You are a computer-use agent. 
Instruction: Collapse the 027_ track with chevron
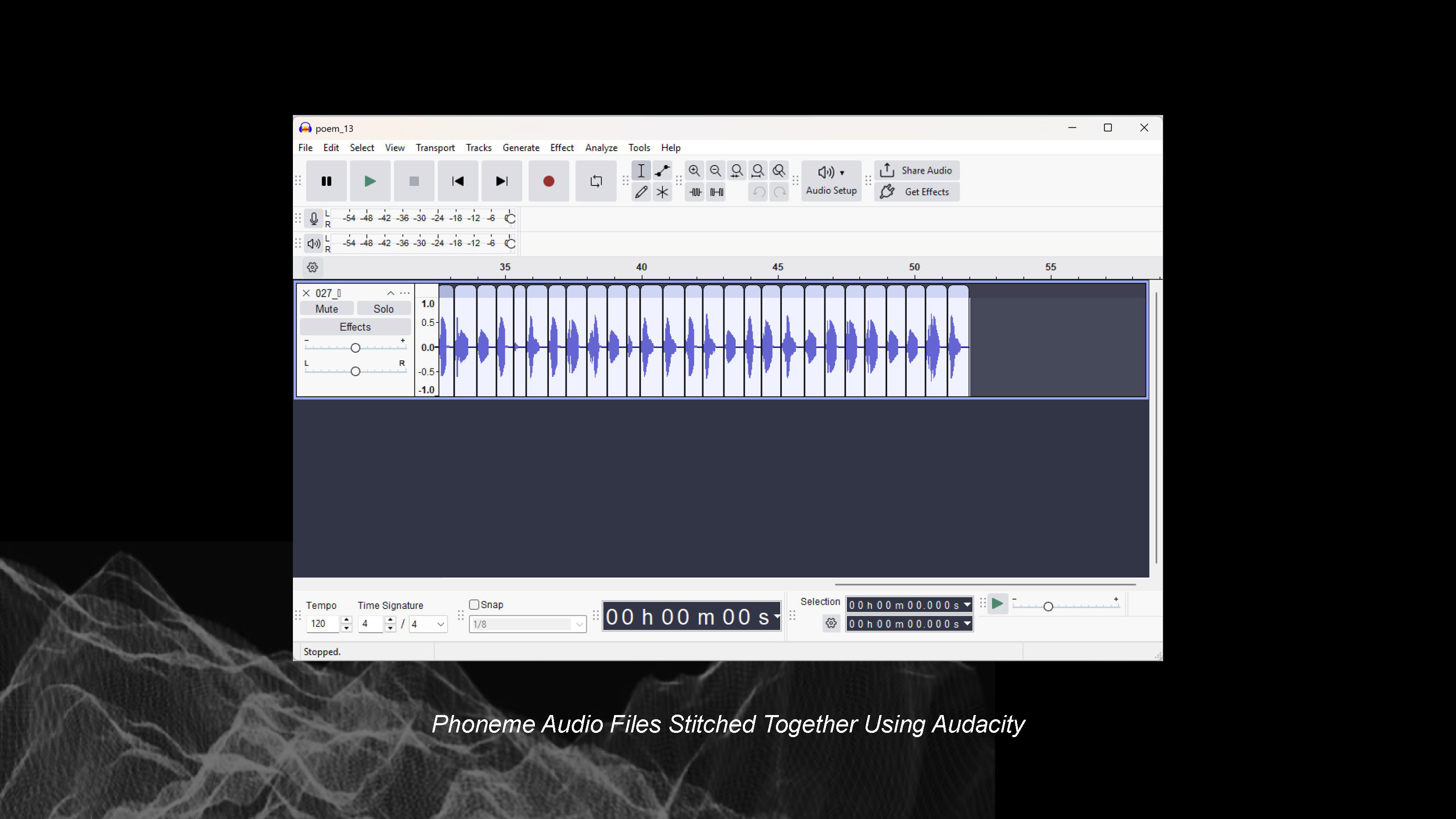pyautogui.click(x=390, y=293)
